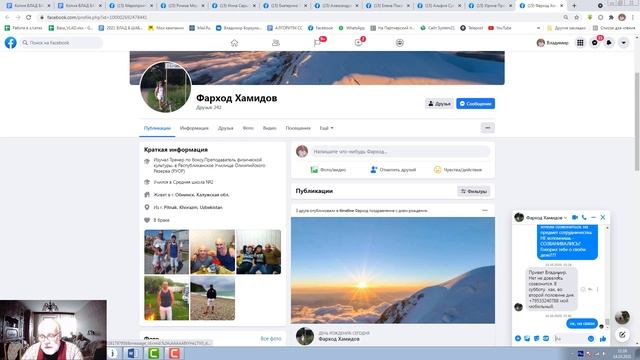This screenshot has height=360, width=640.
Task: Open the Pages flag icon with notifications
Action: pos(318,43)
